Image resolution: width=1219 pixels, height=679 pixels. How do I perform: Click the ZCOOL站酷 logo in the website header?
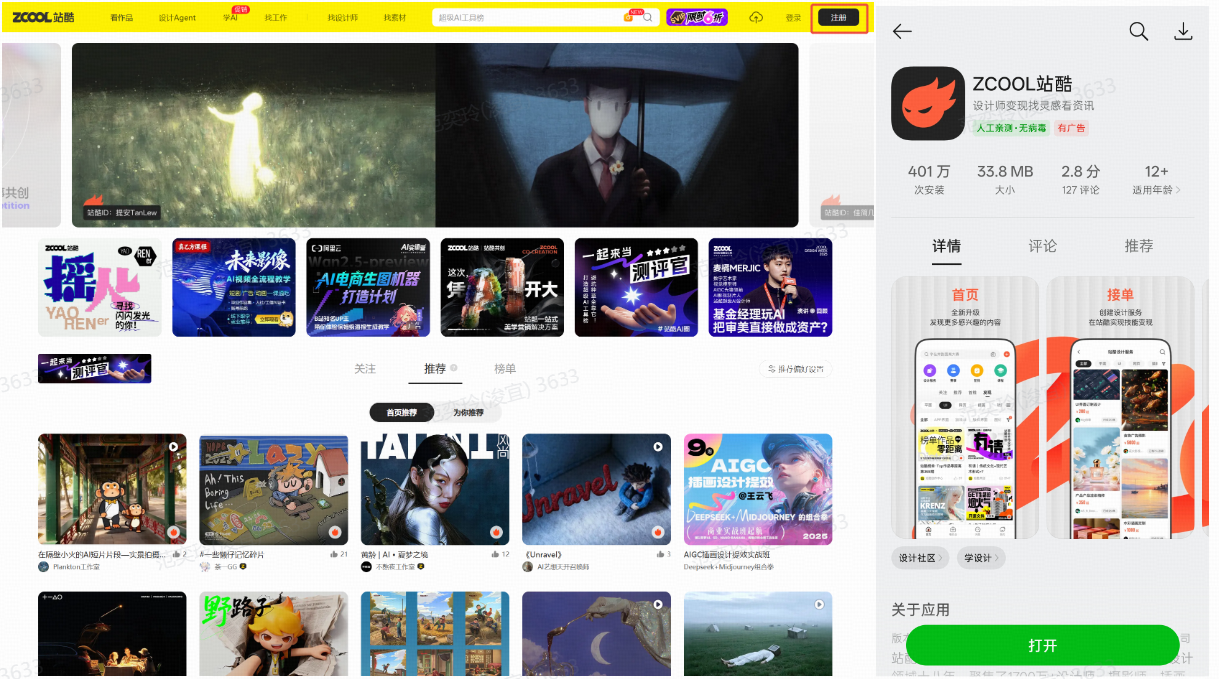pos(43,17)
